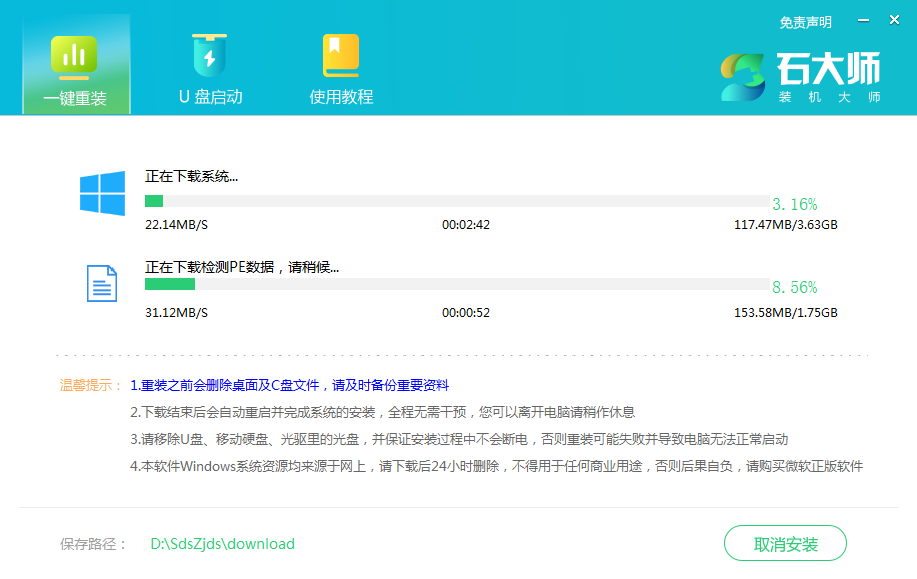The height and width of the screenshot is (579, 917).
Task: Open the 免责声明 disclaimer
Action: click(x=806, y=21)
